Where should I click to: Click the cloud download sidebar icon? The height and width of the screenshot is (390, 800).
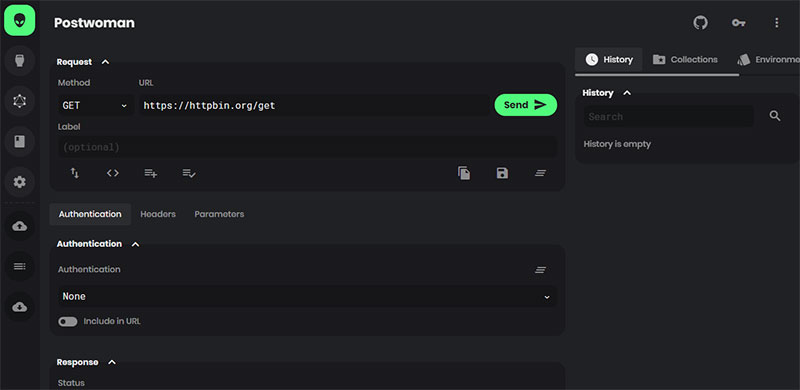click(x=20, y=307)
